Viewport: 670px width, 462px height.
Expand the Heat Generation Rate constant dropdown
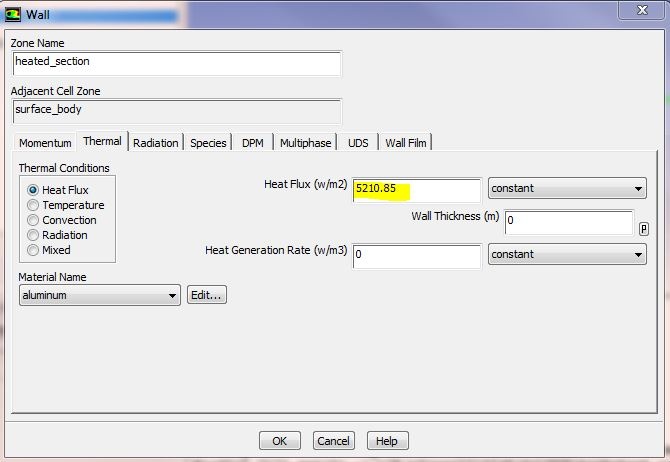coord(567,254)
